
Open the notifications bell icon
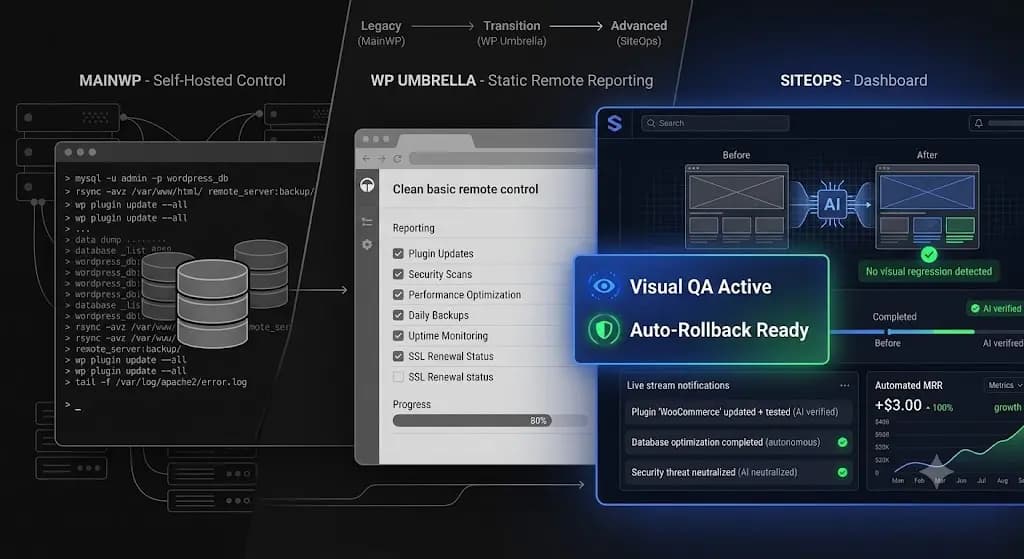978,123
